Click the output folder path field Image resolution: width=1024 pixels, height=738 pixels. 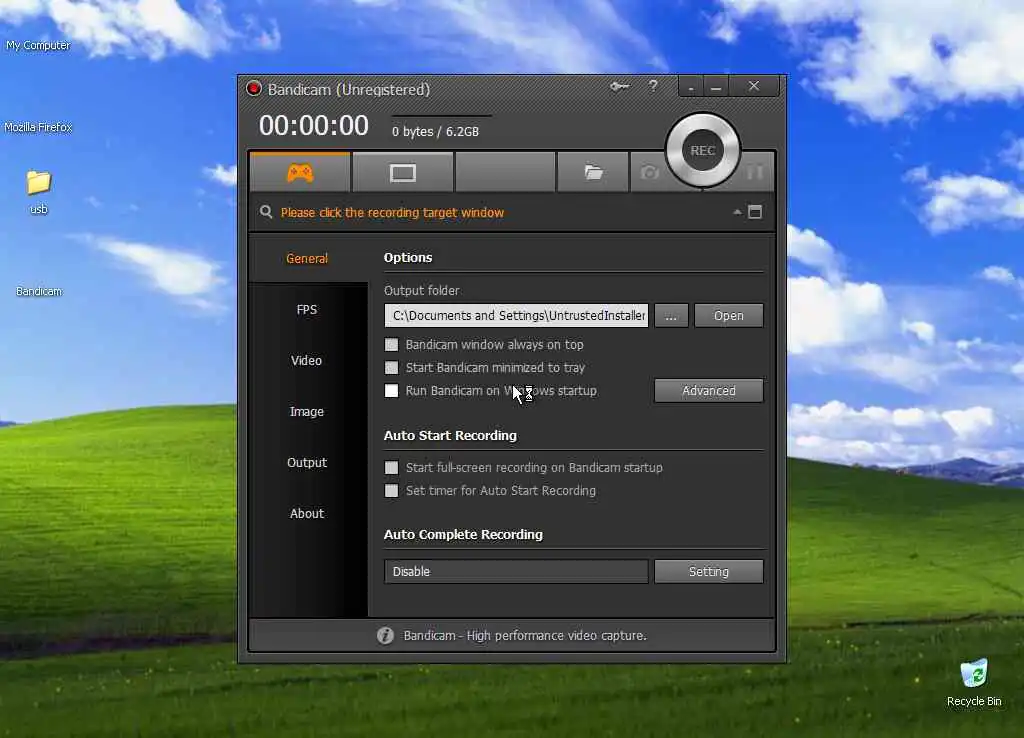(x=516, y=315)
